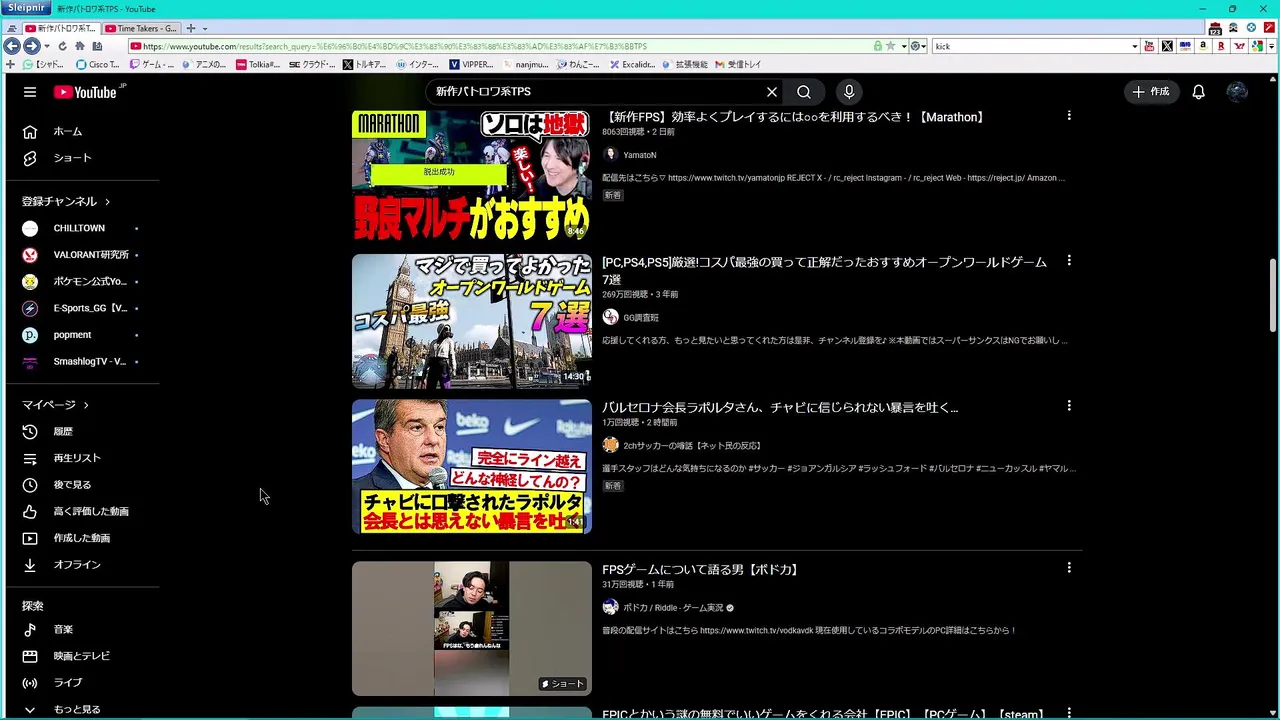Open the GG調査班 channel link
The width and height of the screenshot is (1280, 720).
(641, 317)
